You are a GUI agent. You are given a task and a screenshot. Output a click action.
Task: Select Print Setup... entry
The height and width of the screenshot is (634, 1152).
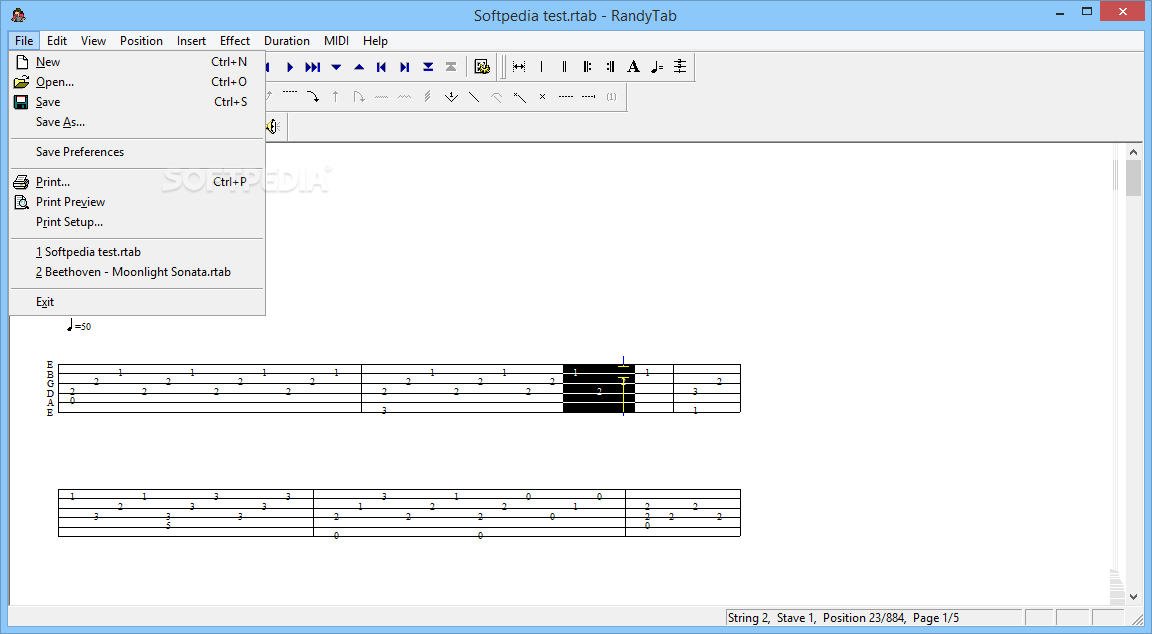[x=137, y=222]
